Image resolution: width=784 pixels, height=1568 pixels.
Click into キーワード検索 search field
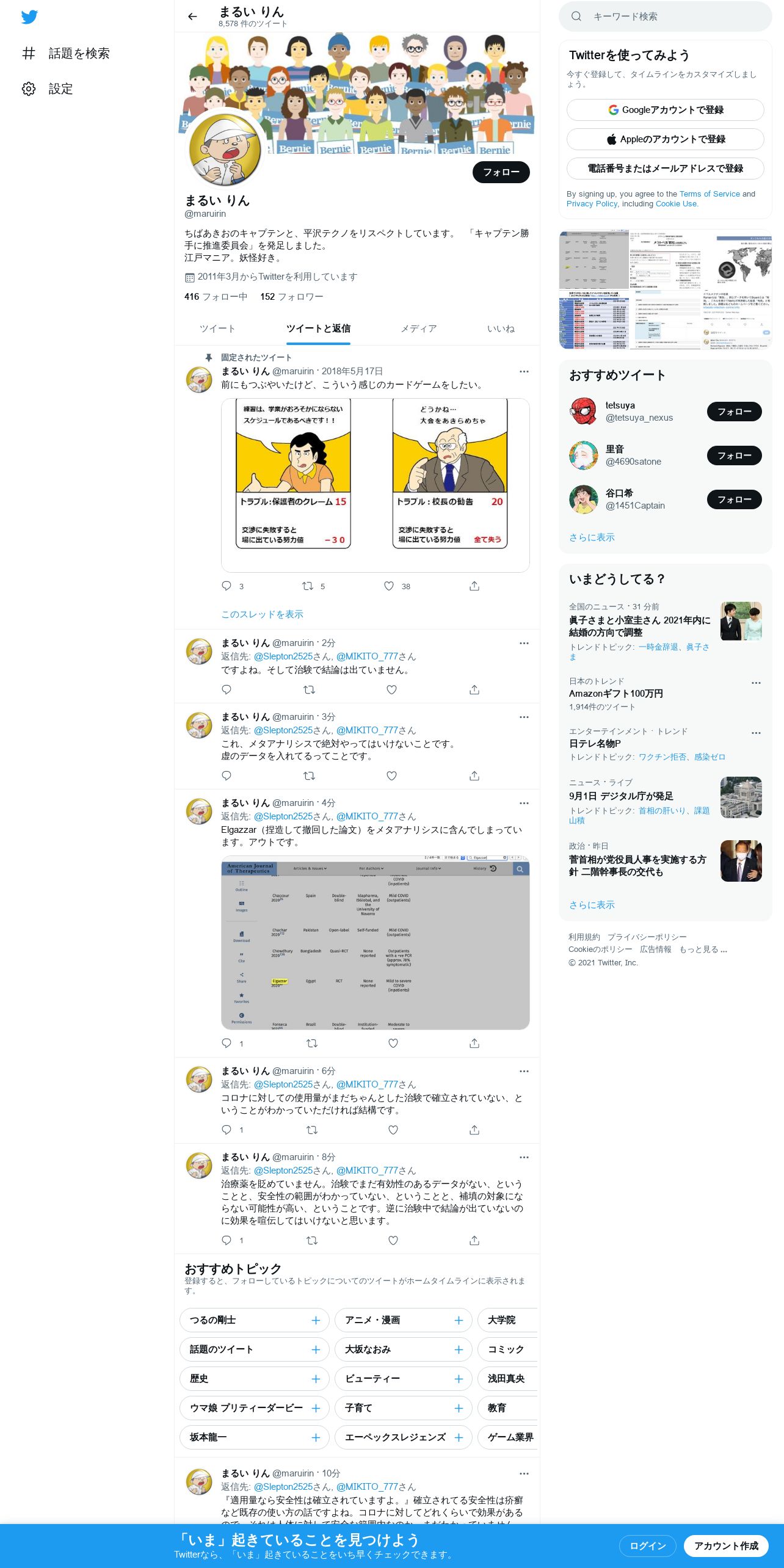(x=666, y=16)
